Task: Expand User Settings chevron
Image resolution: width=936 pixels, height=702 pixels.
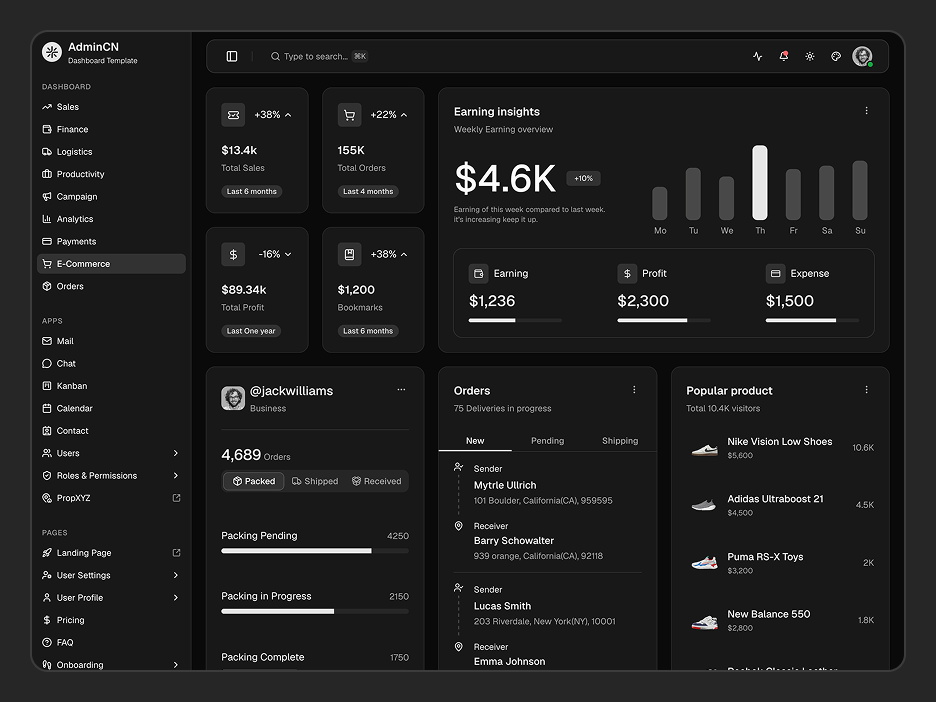Action: [x=176, y=575]
